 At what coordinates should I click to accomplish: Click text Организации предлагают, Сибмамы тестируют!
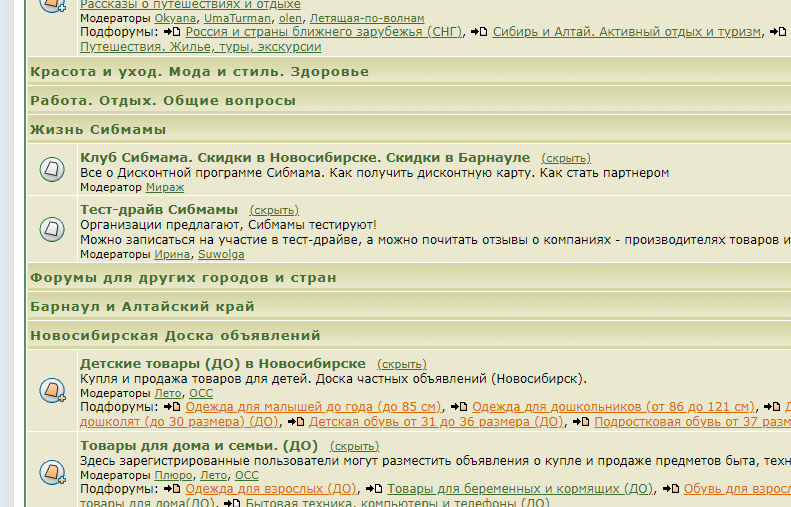tap(228, 224)
